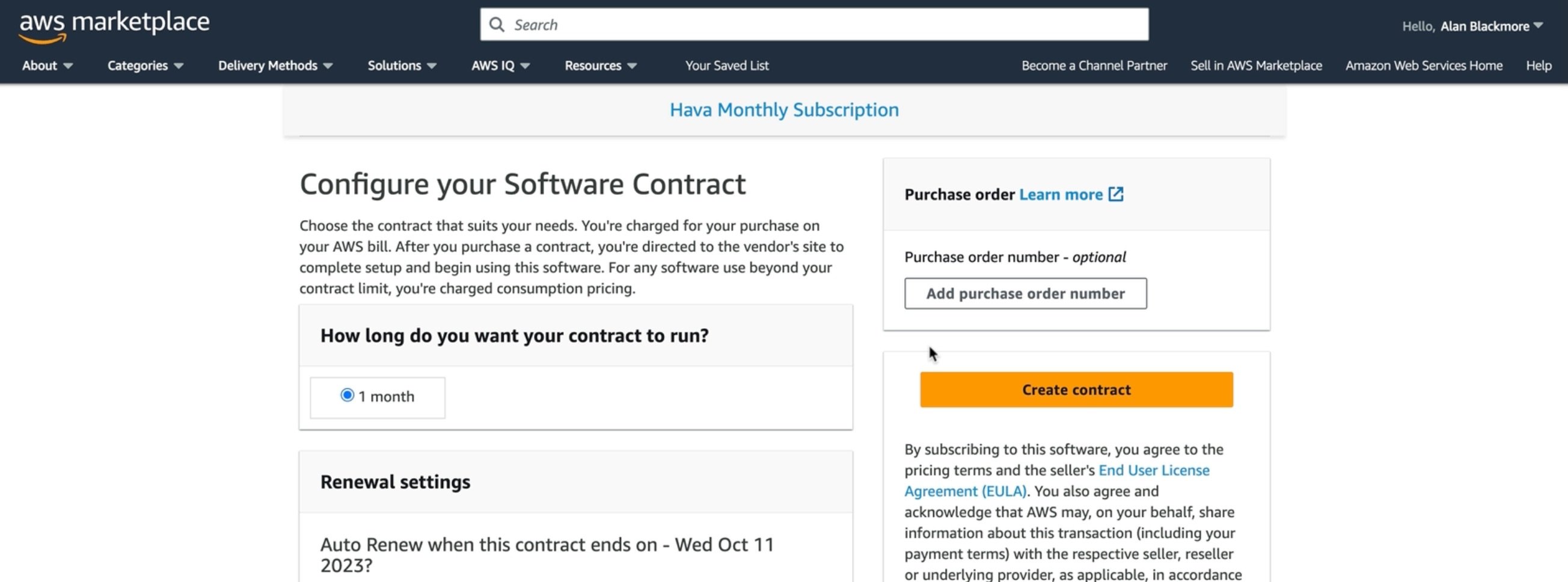
Task: Open the Solutions dropdown
Action: click(x=402, y=66)
